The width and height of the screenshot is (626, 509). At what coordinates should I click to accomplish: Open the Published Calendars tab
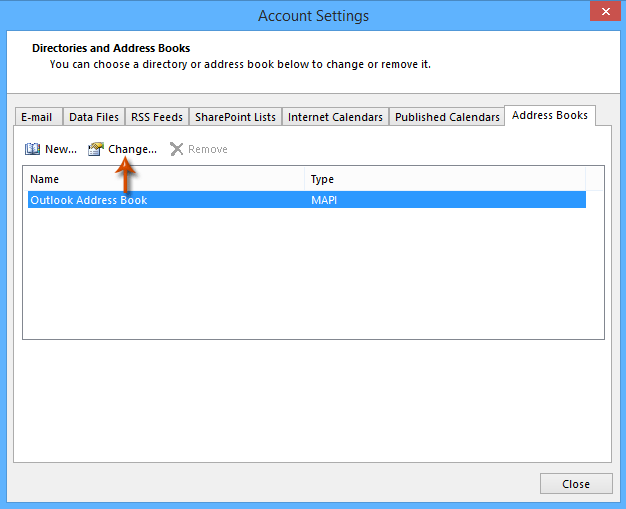coord(447,117)
